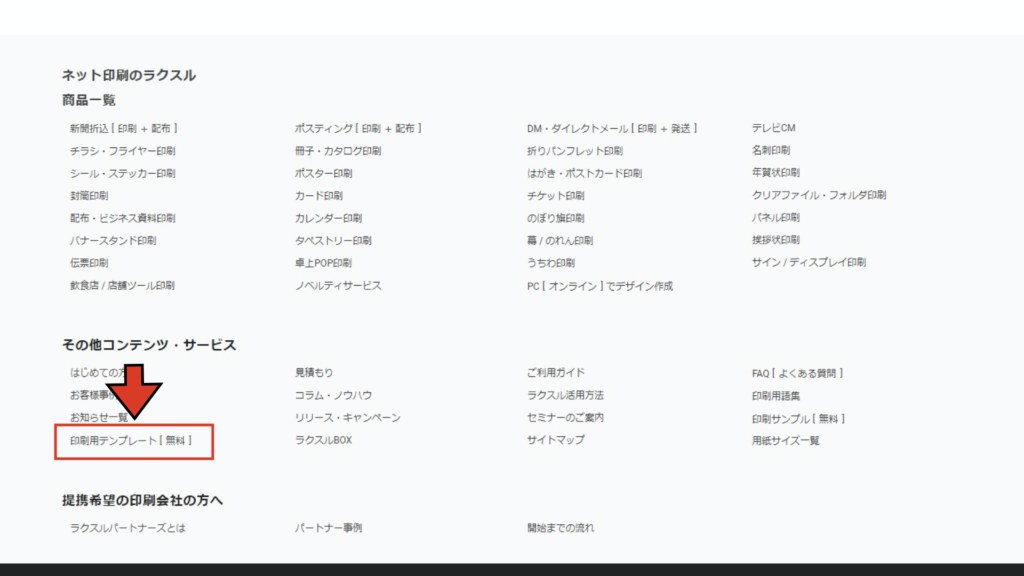This screenshot has height=576, width=1024.
Task: Select 冊子・カタログ印刷 in the product list
Action: point(338,151)
